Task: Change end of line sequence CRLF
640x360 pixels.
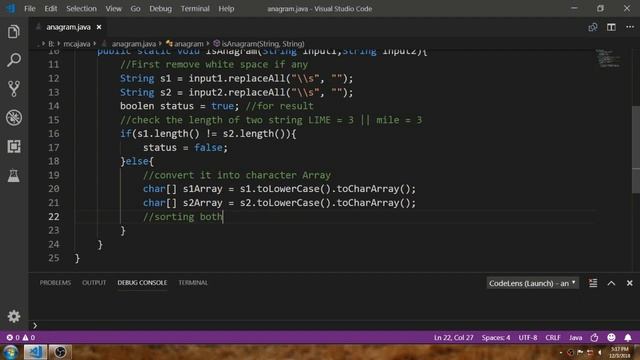Action: (x=553, y=338)
